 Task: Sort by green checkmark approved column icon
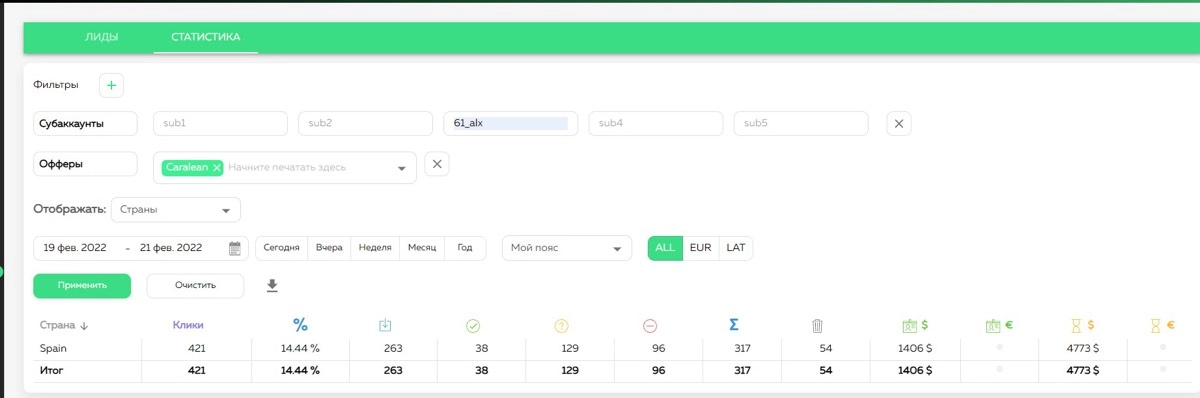(x=474, y=325)
